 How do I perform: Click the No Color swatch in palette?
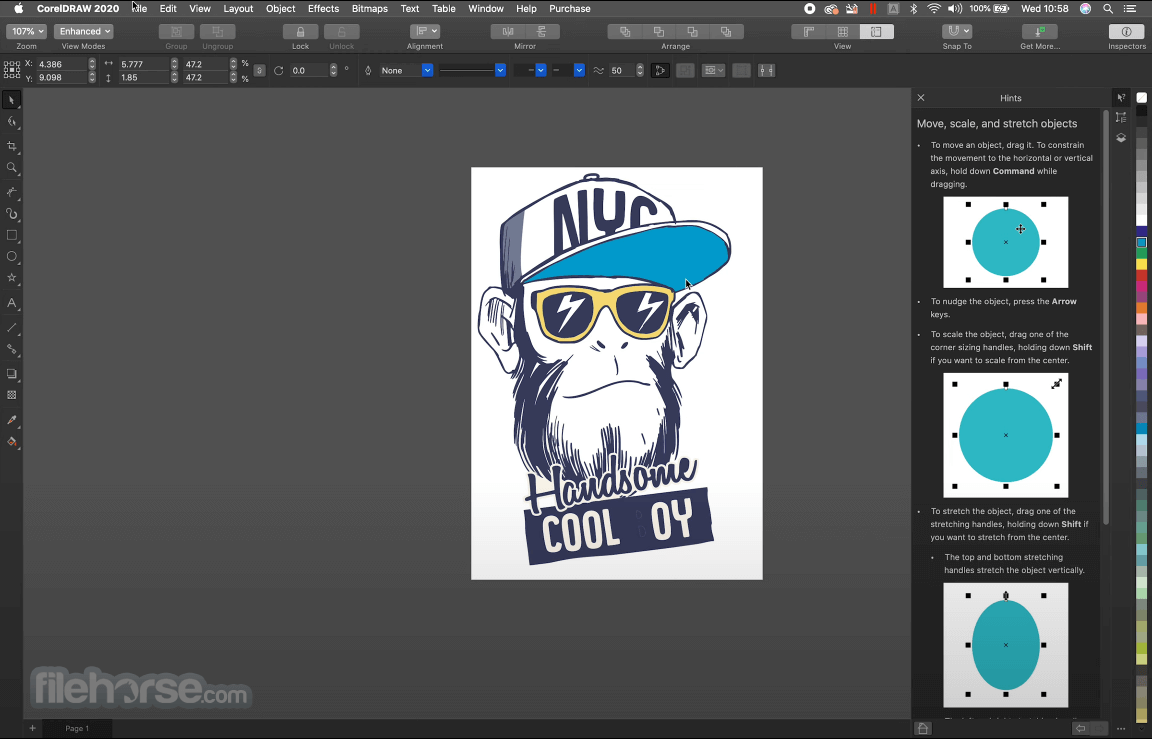(1142, 97)
